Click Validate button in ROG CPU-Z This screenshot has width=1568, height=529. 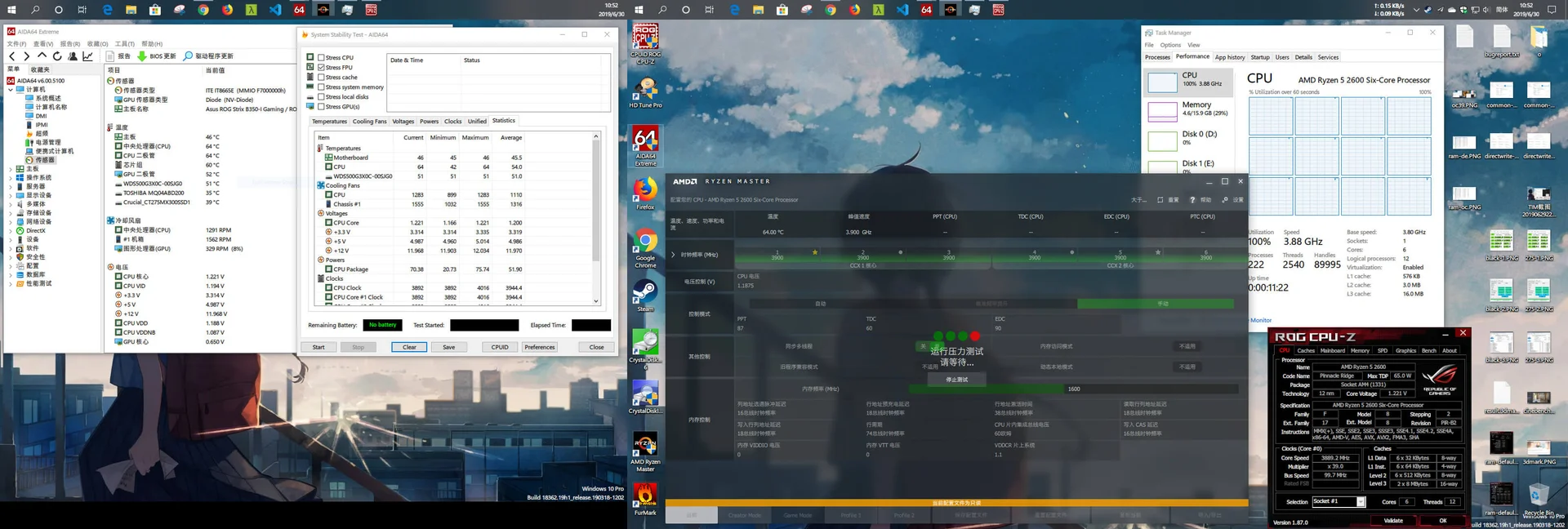coord(1393,520)
